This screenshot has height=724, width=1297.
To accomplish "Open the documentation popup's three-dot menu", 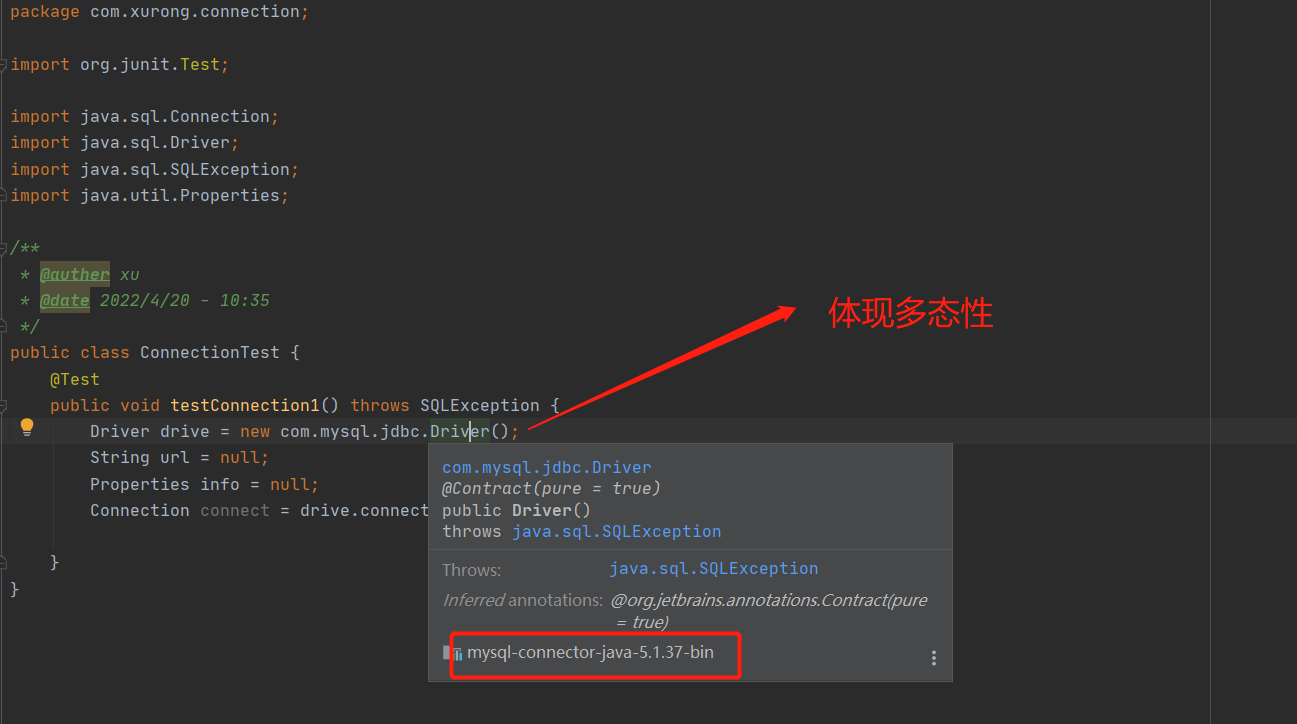I will (x=934, y=657).
